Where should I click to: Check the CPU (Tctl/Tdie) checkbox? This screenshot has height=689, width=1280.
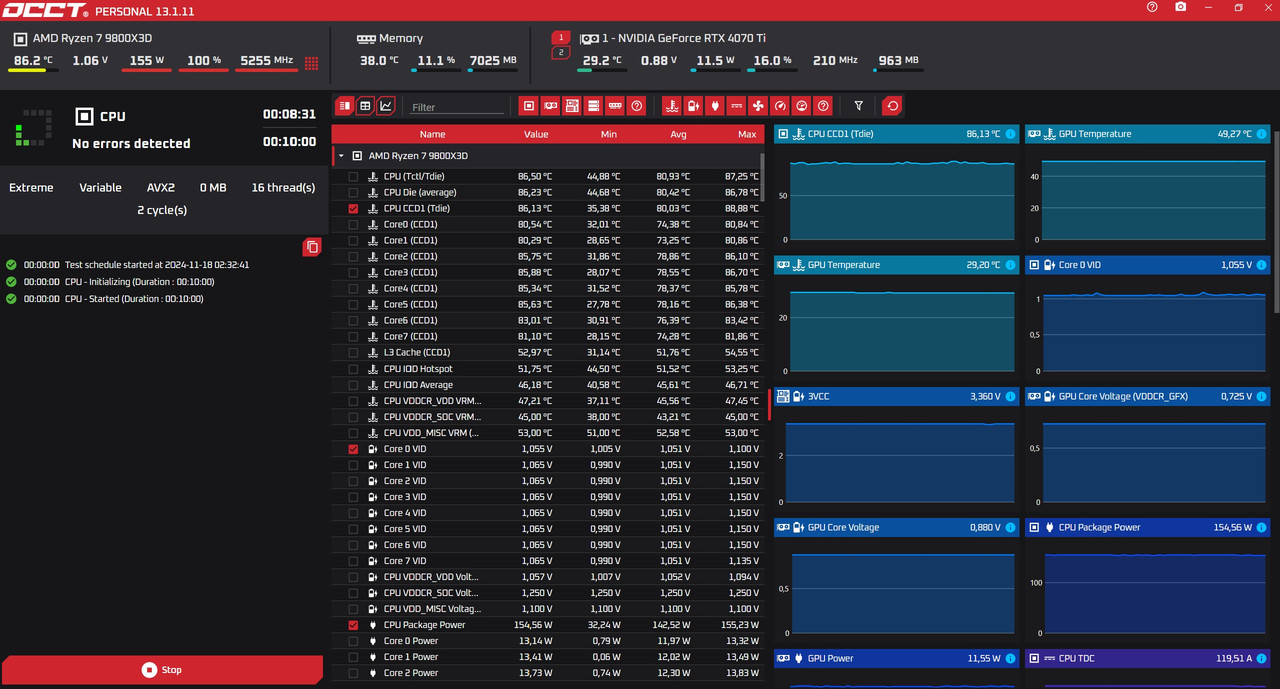coord(353,176)
